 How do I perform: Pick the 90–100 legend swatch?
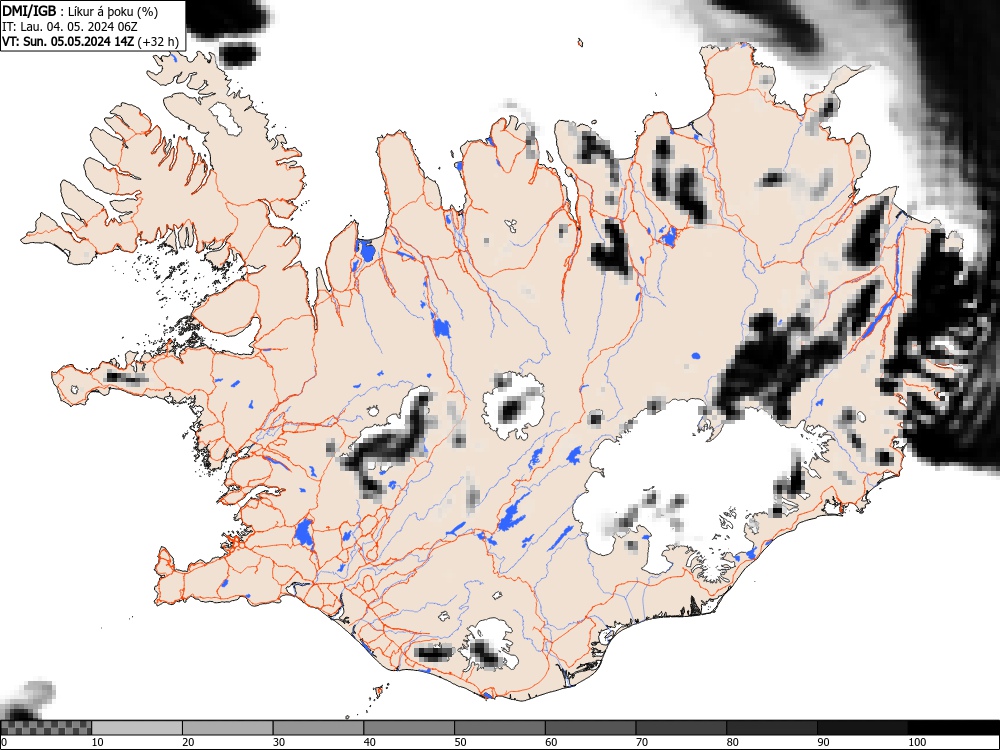(862, 727)
